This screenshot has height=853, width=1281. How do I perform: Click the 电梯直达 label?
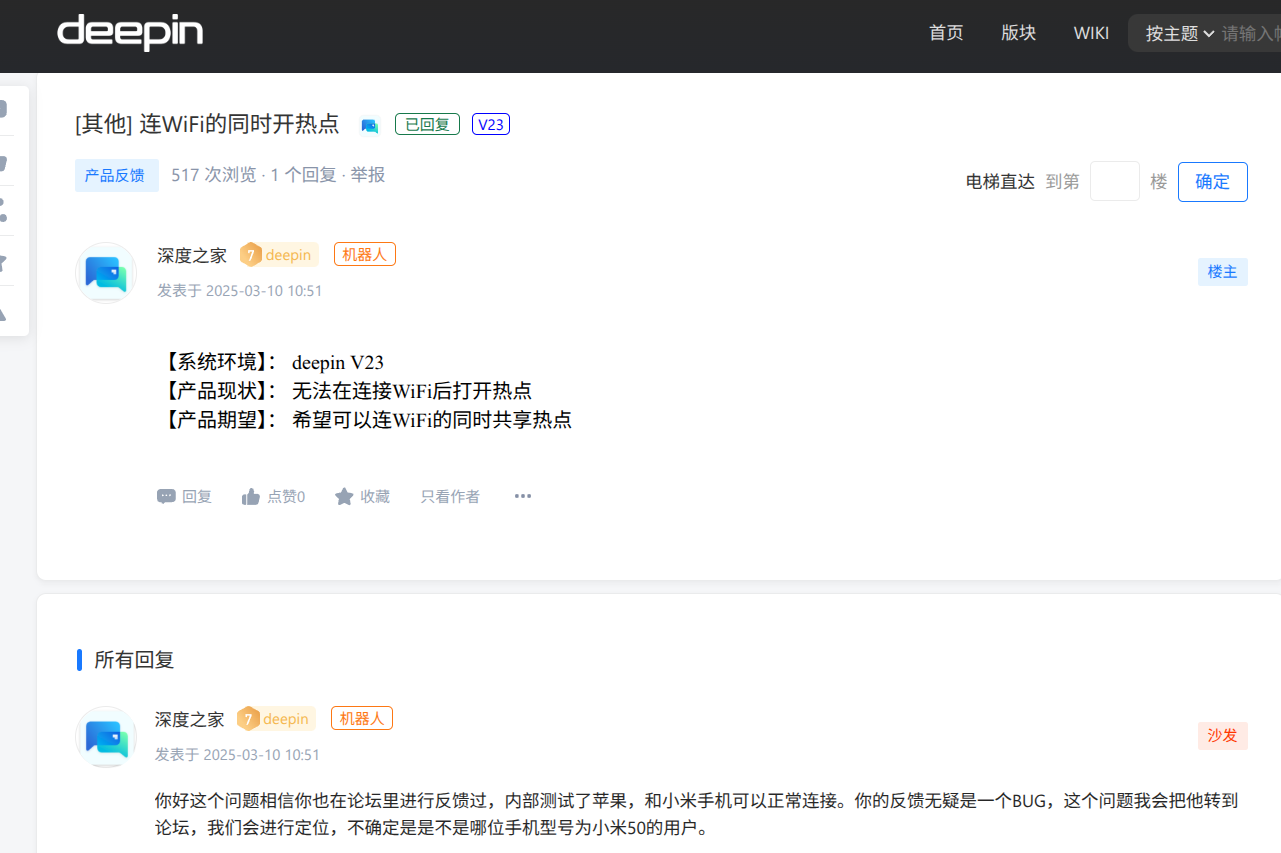pyautogui.click(x=1000, y=182)
